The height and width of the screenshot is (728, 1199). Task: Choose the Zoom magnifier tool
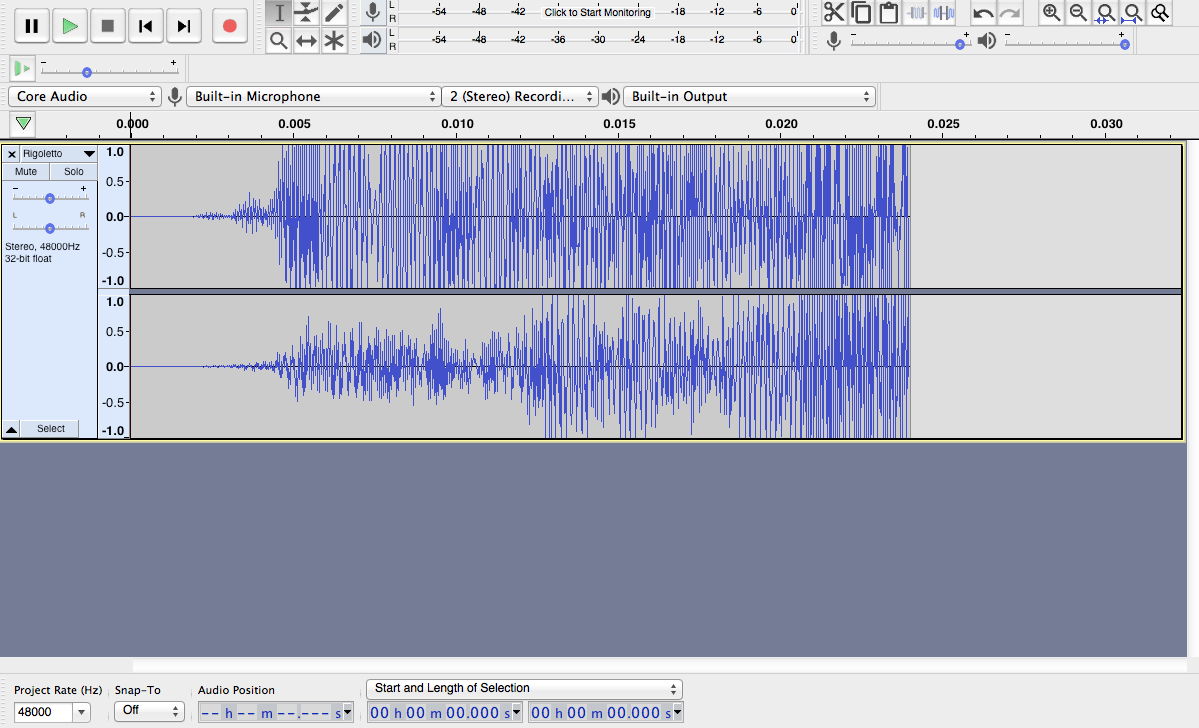279,40
